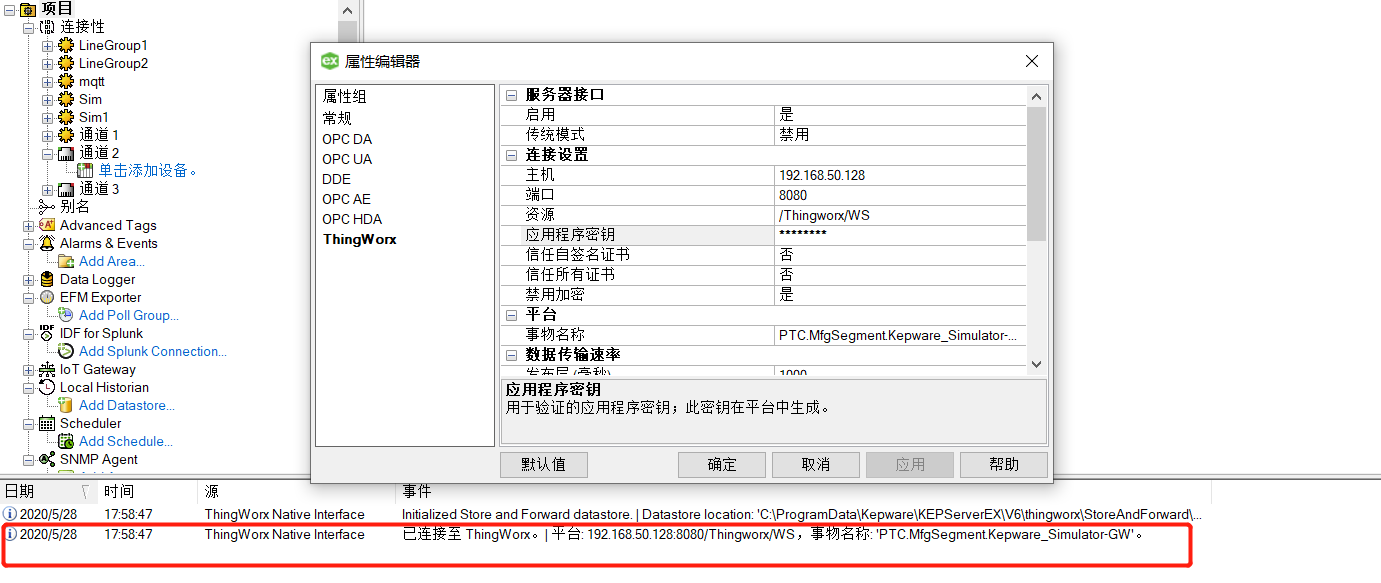Click the SNMP Agent icon
Image resolution: width=1381 pixels, height=583 pixels.
47,460
